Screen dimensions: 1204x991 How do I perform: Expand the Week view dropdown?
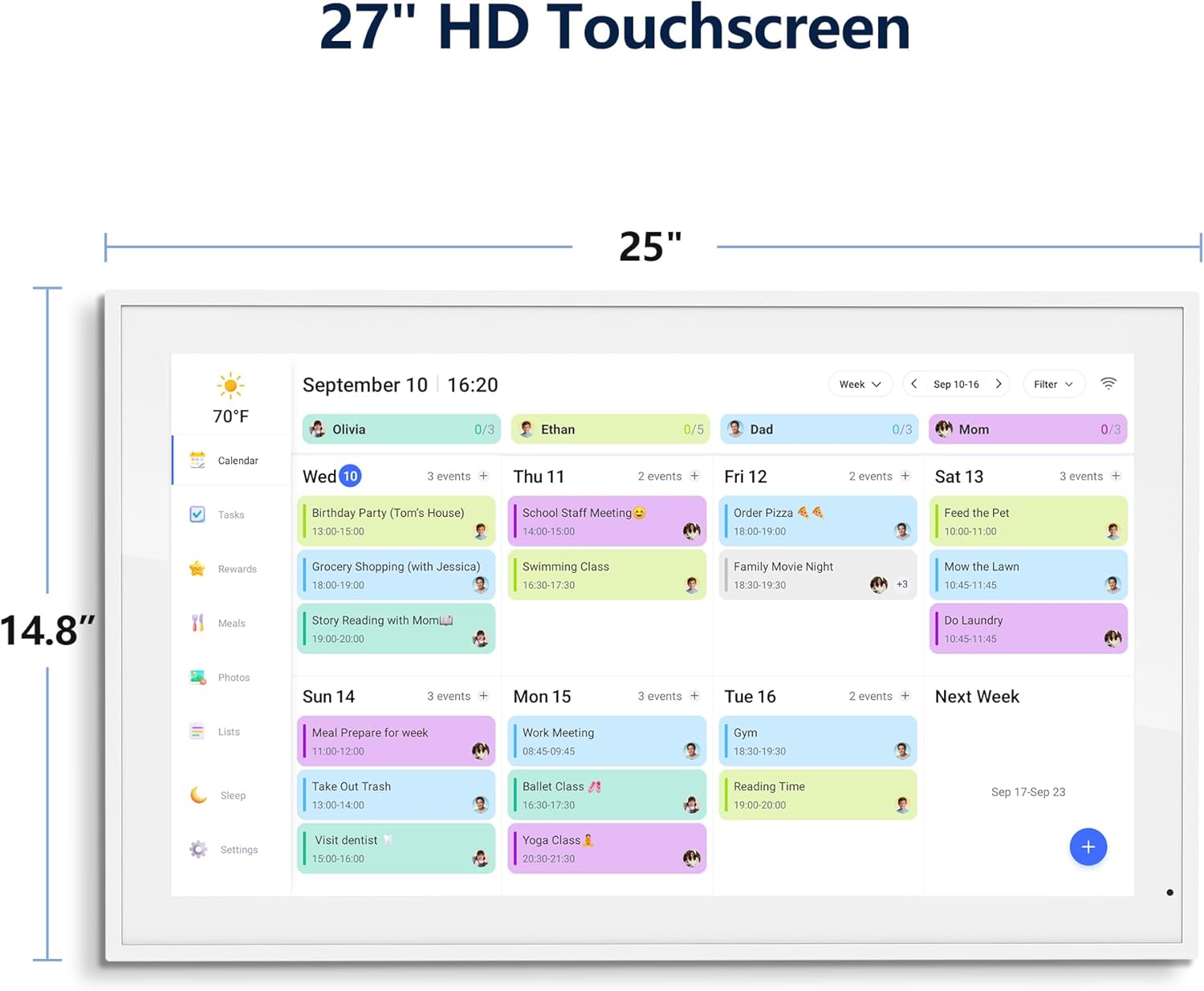(x=860, y=384)
